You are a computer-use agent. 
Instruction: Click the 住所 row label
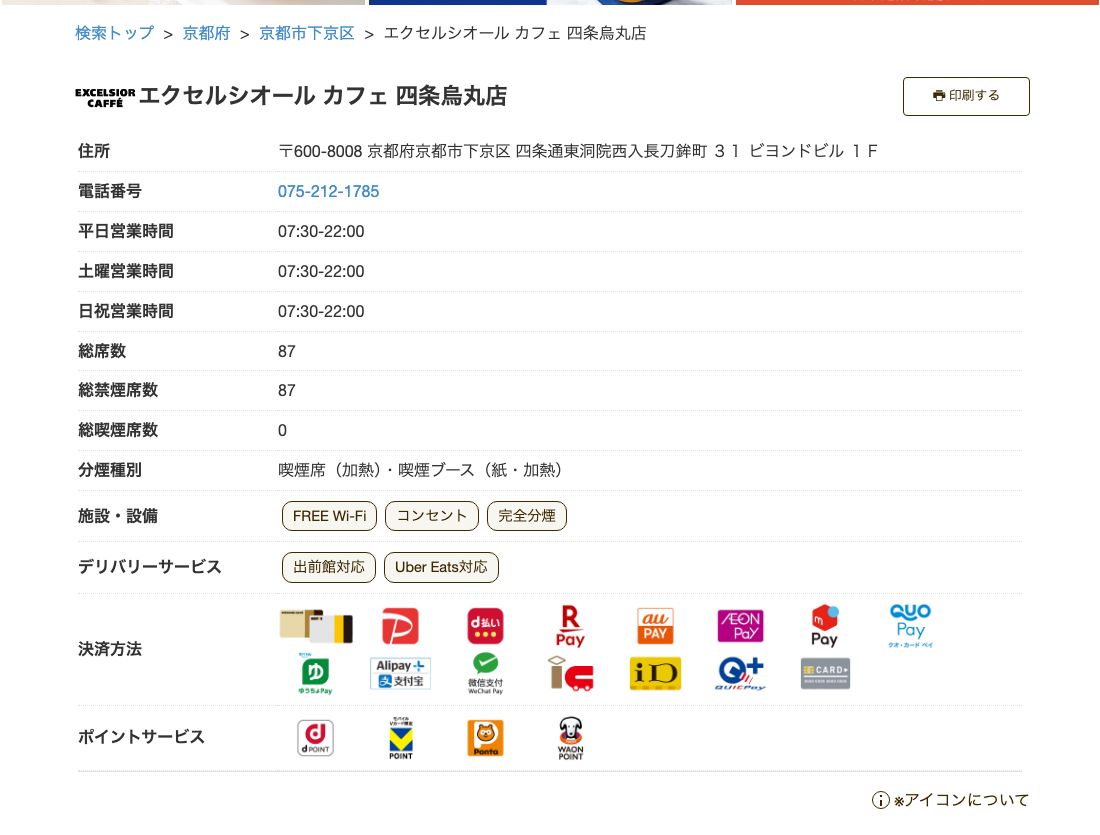(94, 151)
